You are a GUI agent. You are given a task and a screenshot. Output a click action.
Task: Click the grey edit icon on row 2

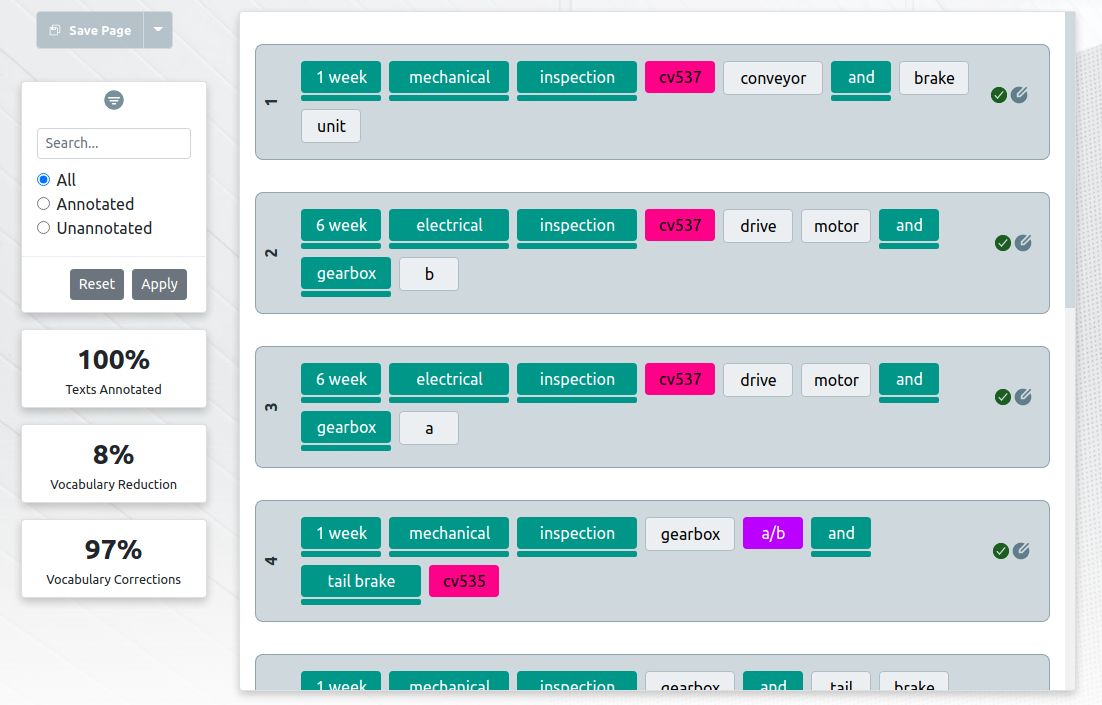click(x=1023, y=243)
